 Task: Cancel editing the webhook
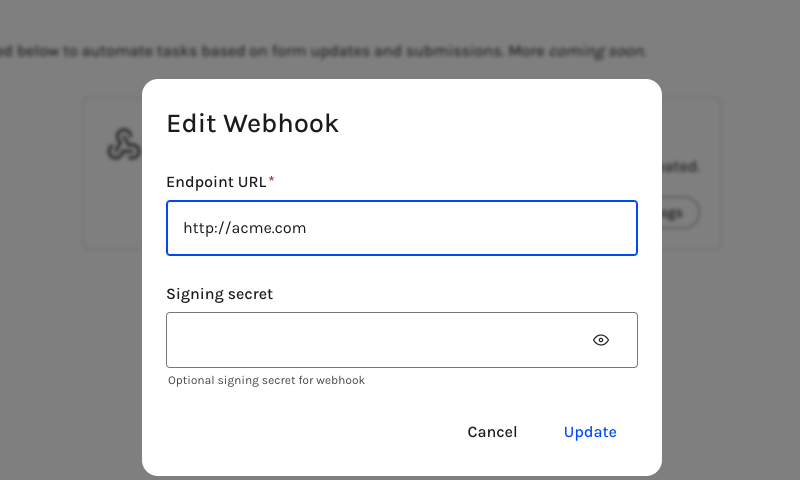pyautogui.click(x=492, y=432)
